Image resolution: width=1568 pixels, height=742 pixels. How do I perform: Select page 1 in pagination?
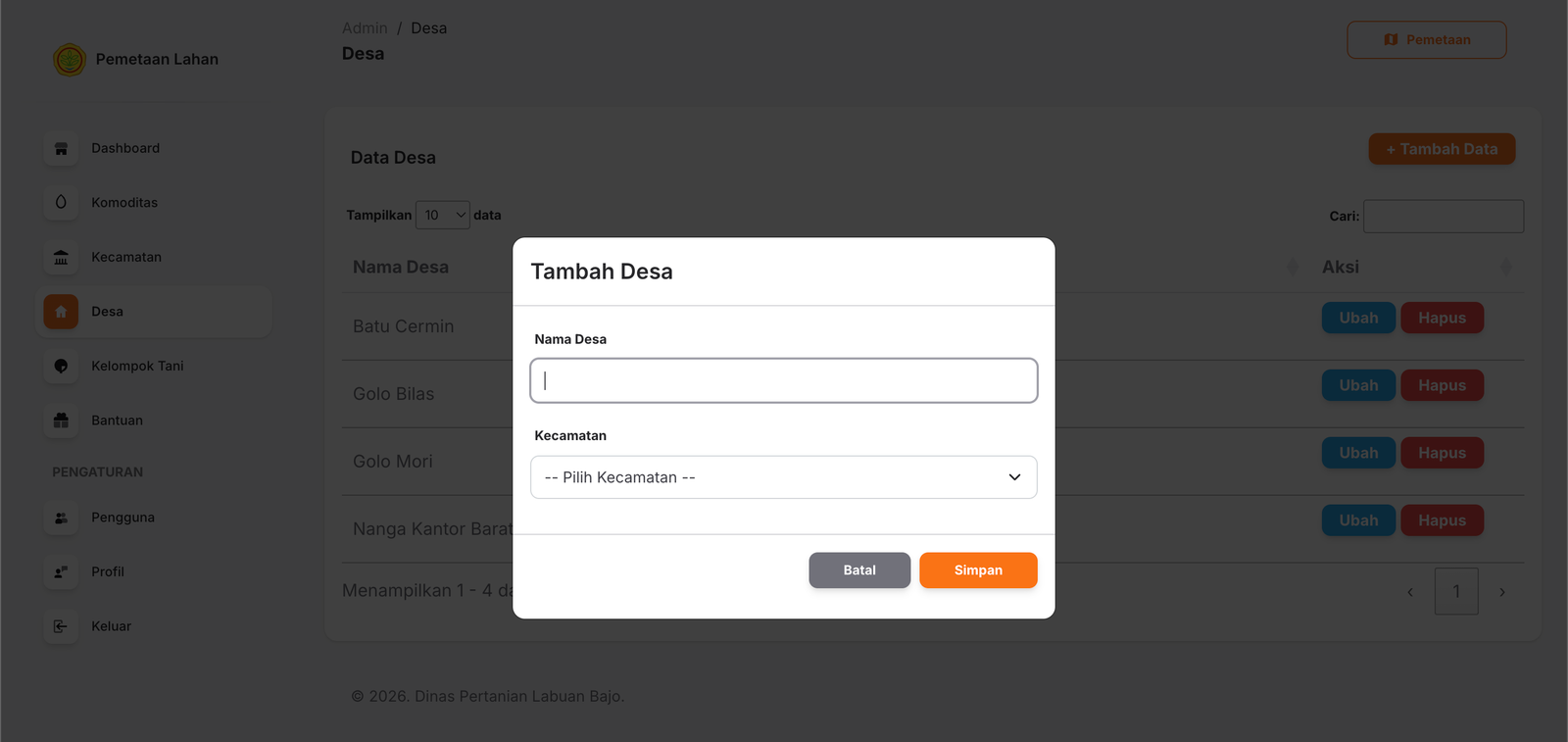(x=1456, y=592)
